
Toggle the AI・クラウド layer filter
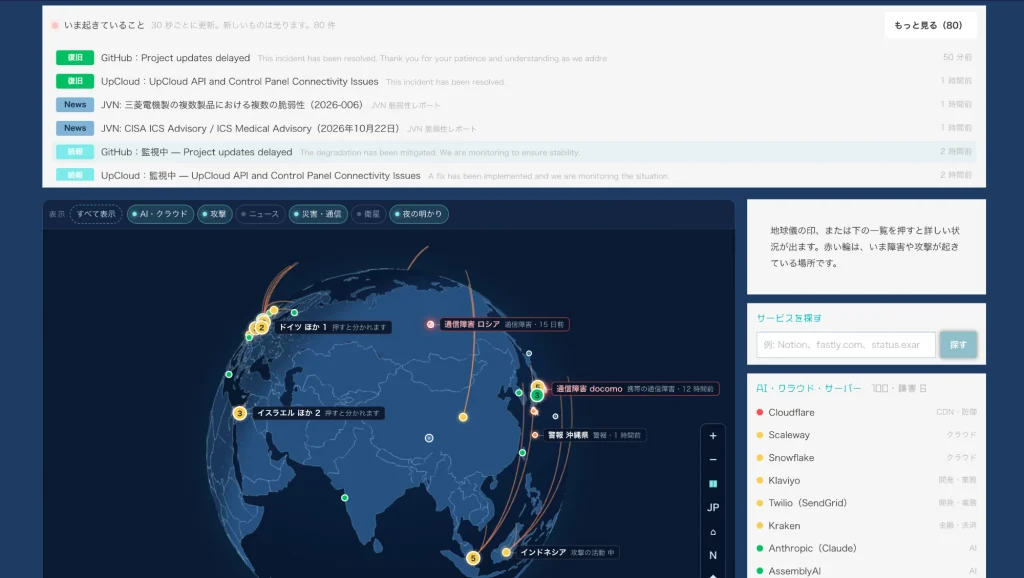click(x=160, y=214)
